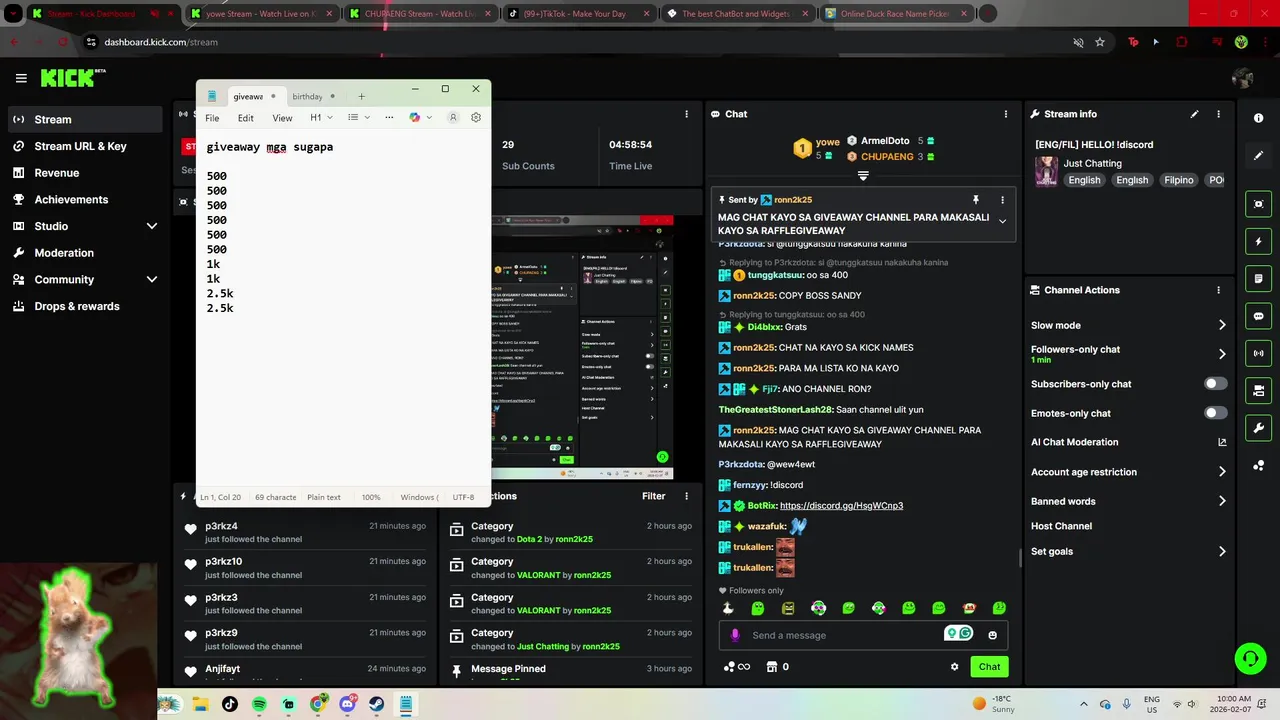Open Banned words settings arrow
1280x720 pixels.
tap(1221, 501)
